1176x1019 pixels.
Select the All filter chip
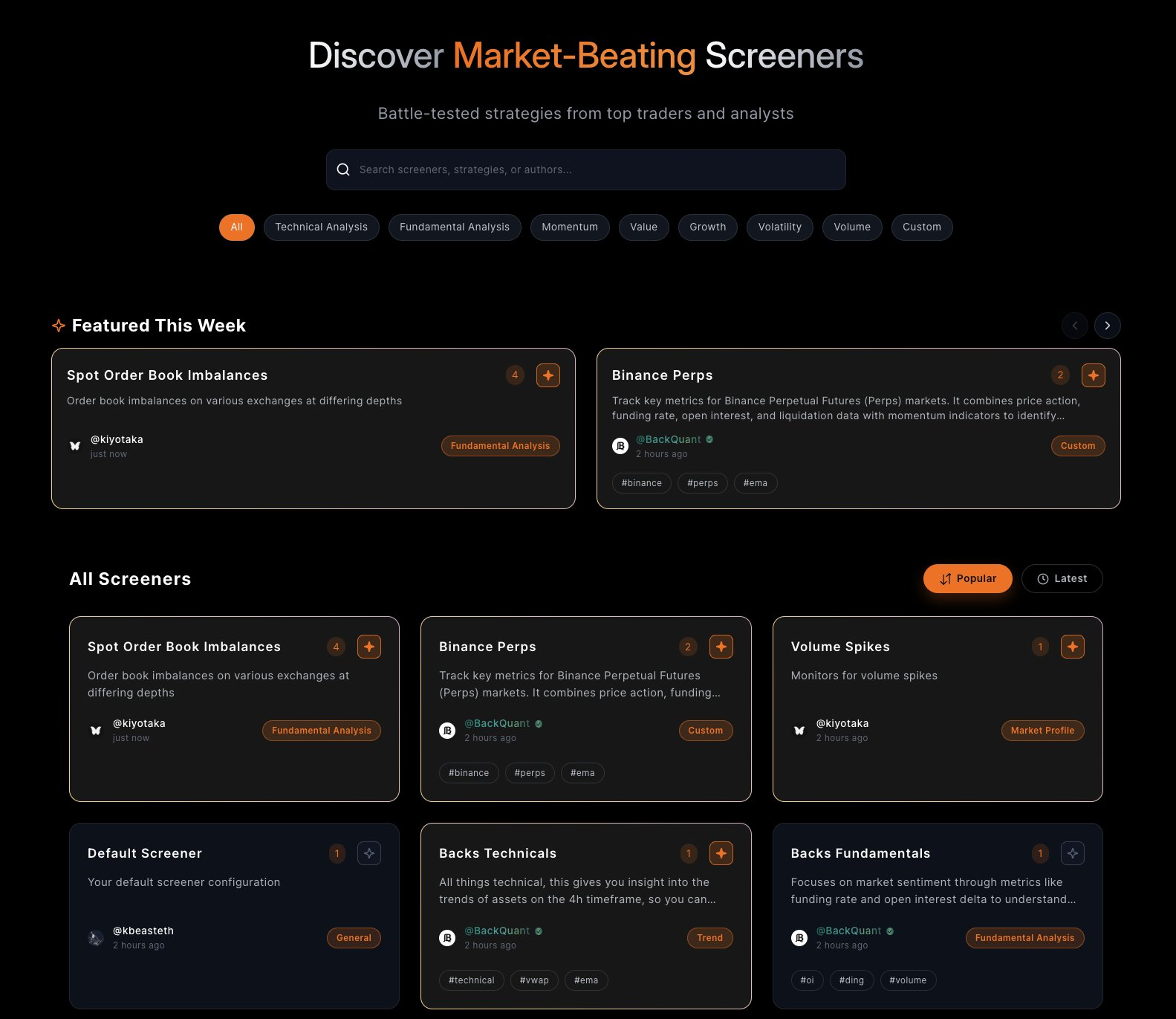(237, 227)
